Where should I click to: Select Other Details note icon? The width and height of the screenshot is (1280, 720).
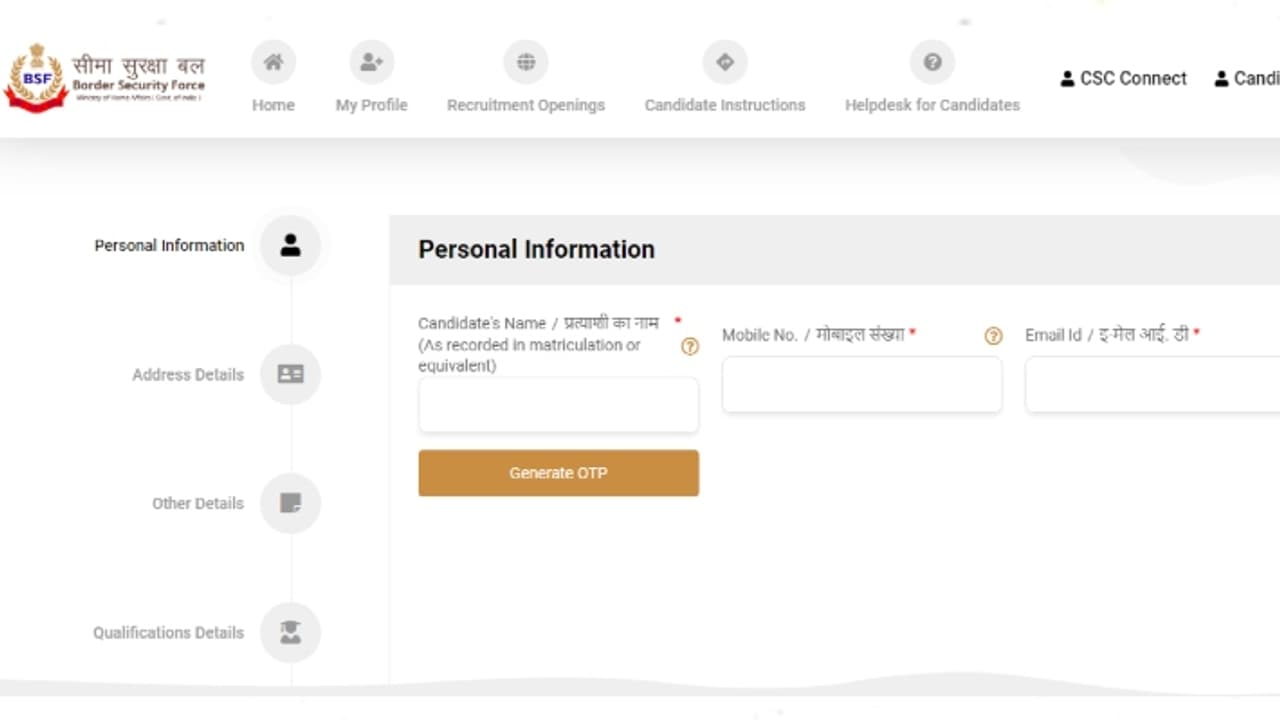coord(291,503)
